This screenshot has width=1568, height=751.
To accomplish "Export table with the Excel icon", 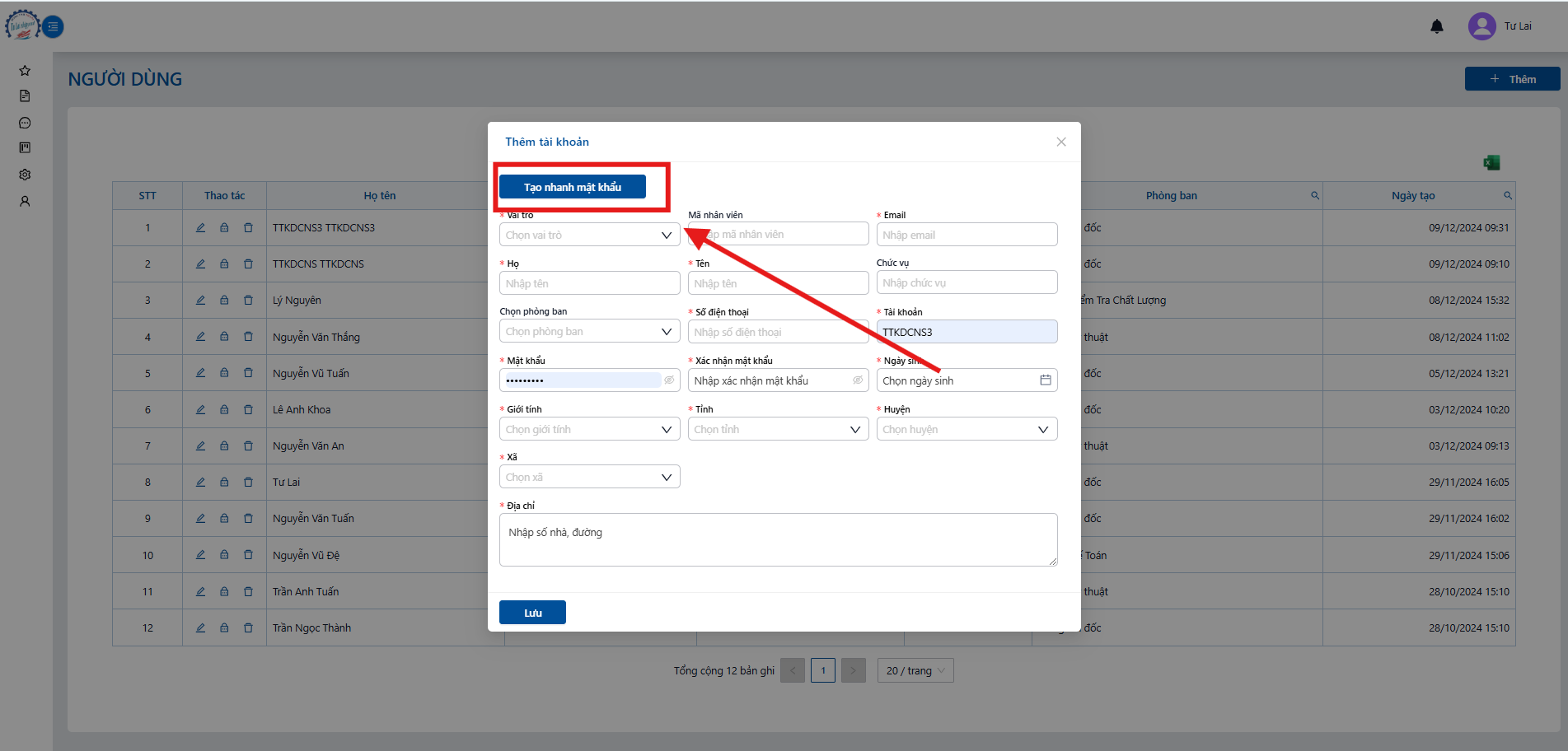I will click(1491, 163).
